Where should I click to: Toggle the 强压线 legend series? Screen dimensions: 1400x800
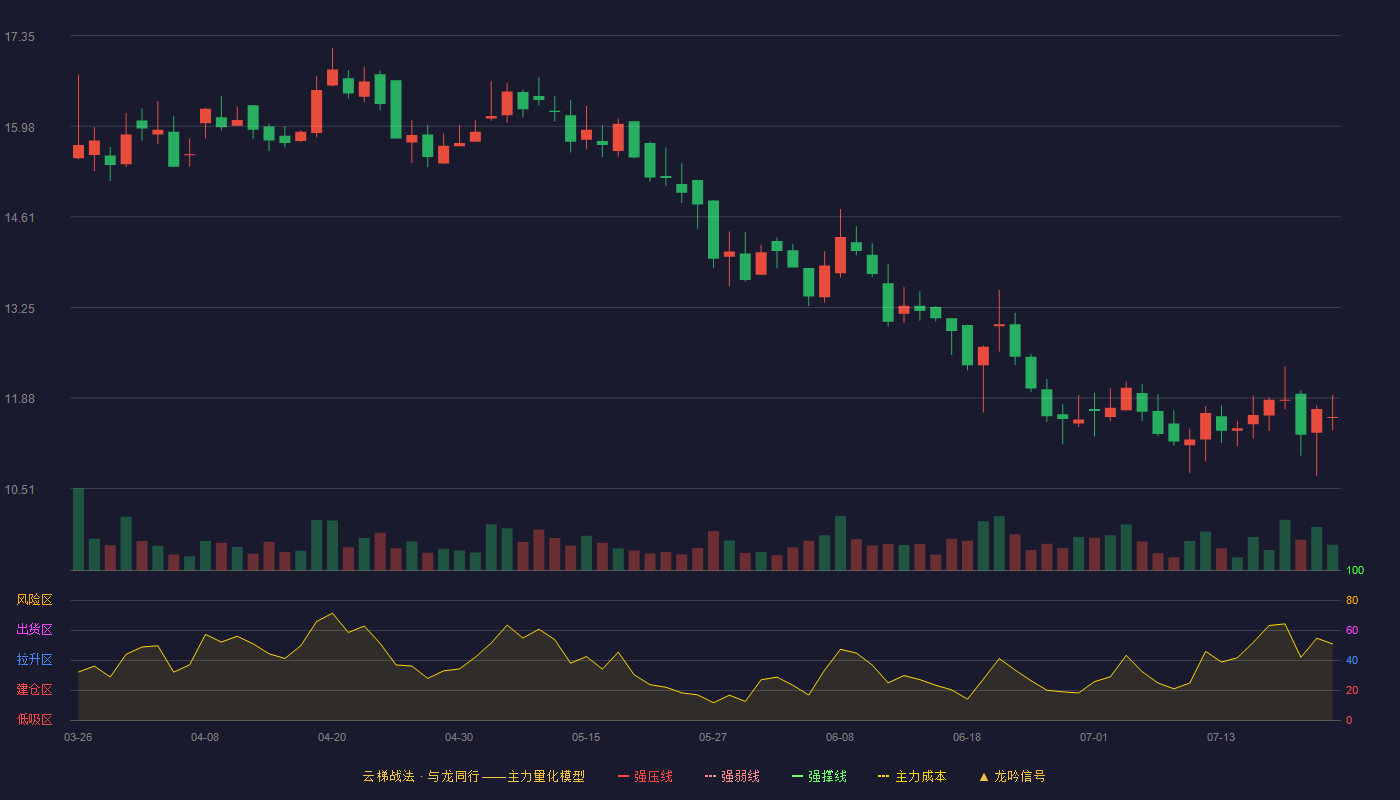coord(645,776)
